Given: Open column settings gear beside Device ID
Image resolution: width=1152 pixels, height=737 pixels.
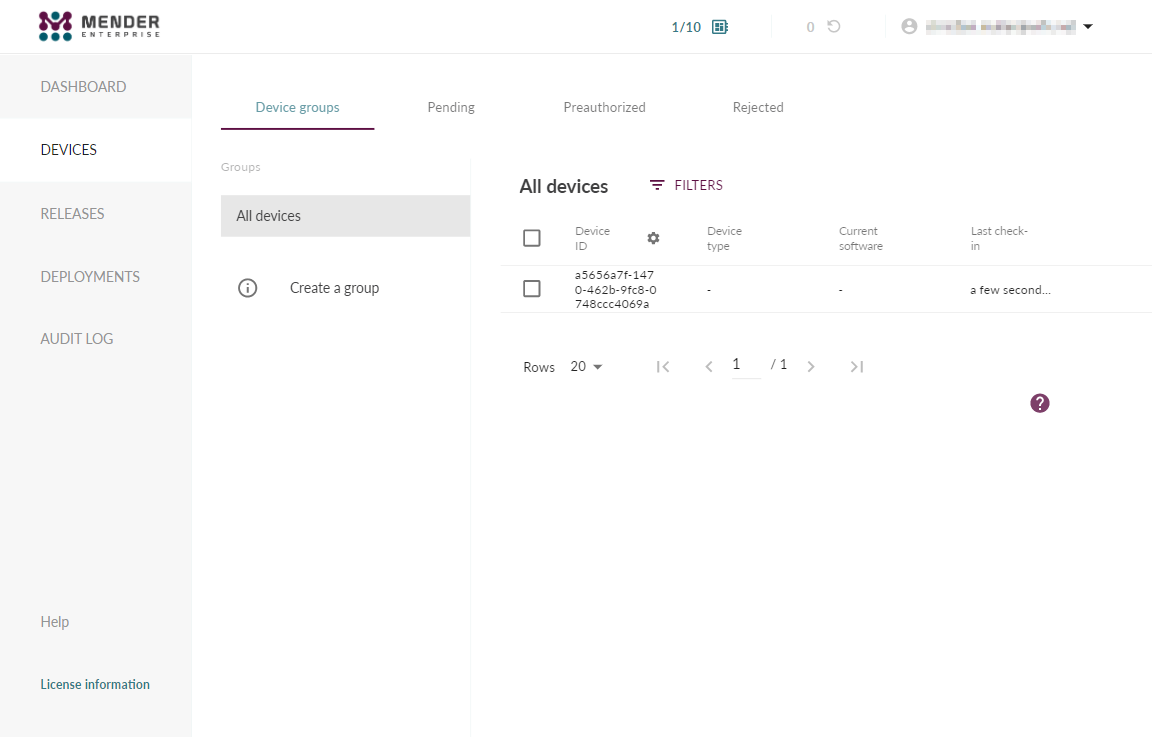Looking at the screenshot, I should point(653,238).
